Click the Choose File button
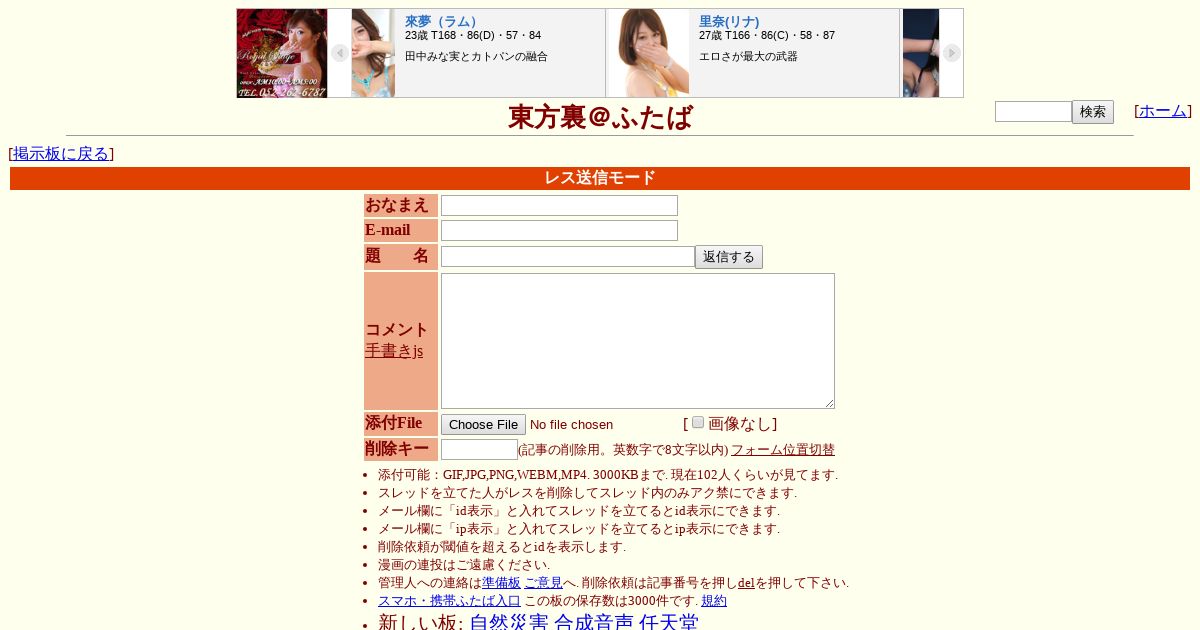Viewport: 1200px width, 630px height. [483, 424]
